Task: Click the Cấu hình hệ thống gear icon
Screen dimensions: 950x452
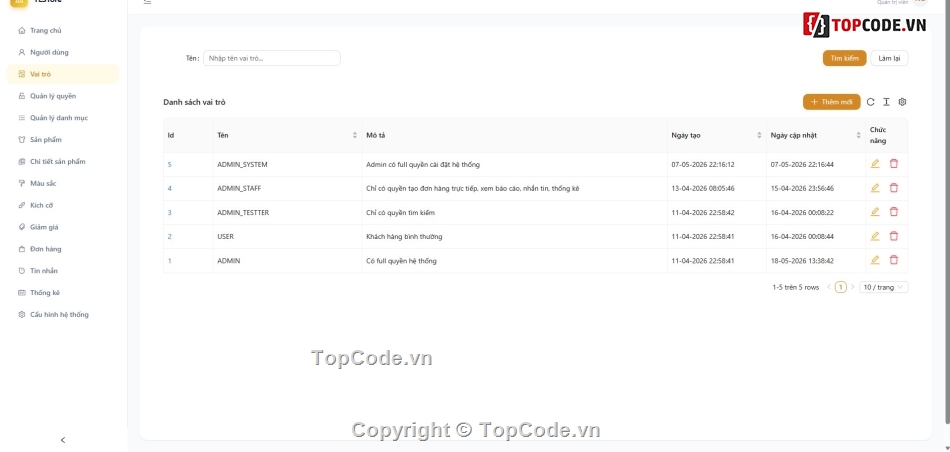Action: 22,314
